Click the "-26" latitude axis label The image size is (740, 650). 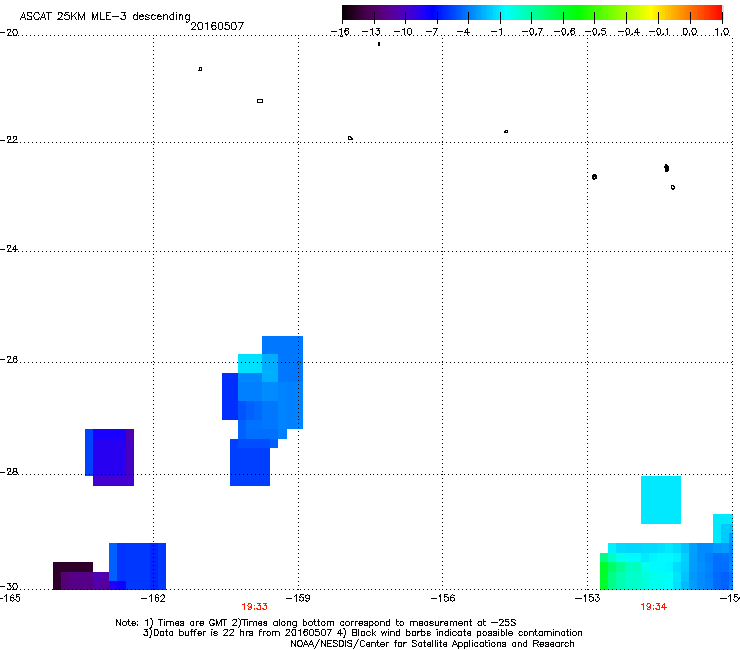(9, 360)
